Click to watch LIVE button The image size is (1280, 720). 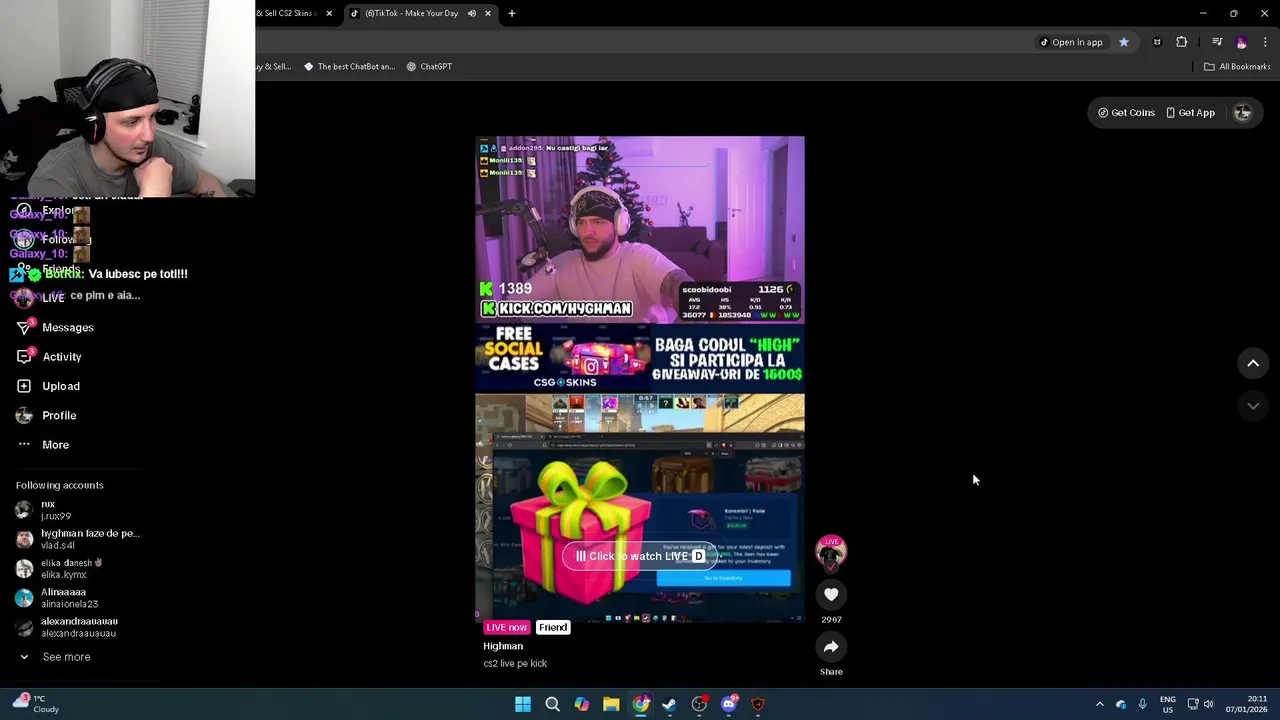[639, 556]
